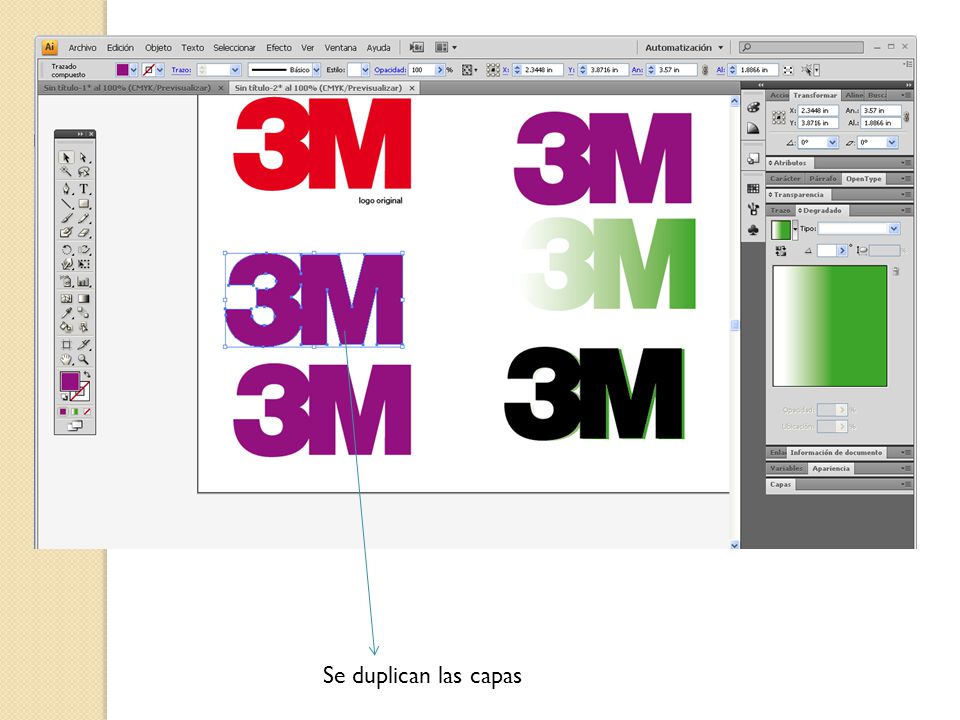The width and height of the screenshot is (960, 720).
Task: Click the Atributos panel header
Action: click(x=789, y=163)
